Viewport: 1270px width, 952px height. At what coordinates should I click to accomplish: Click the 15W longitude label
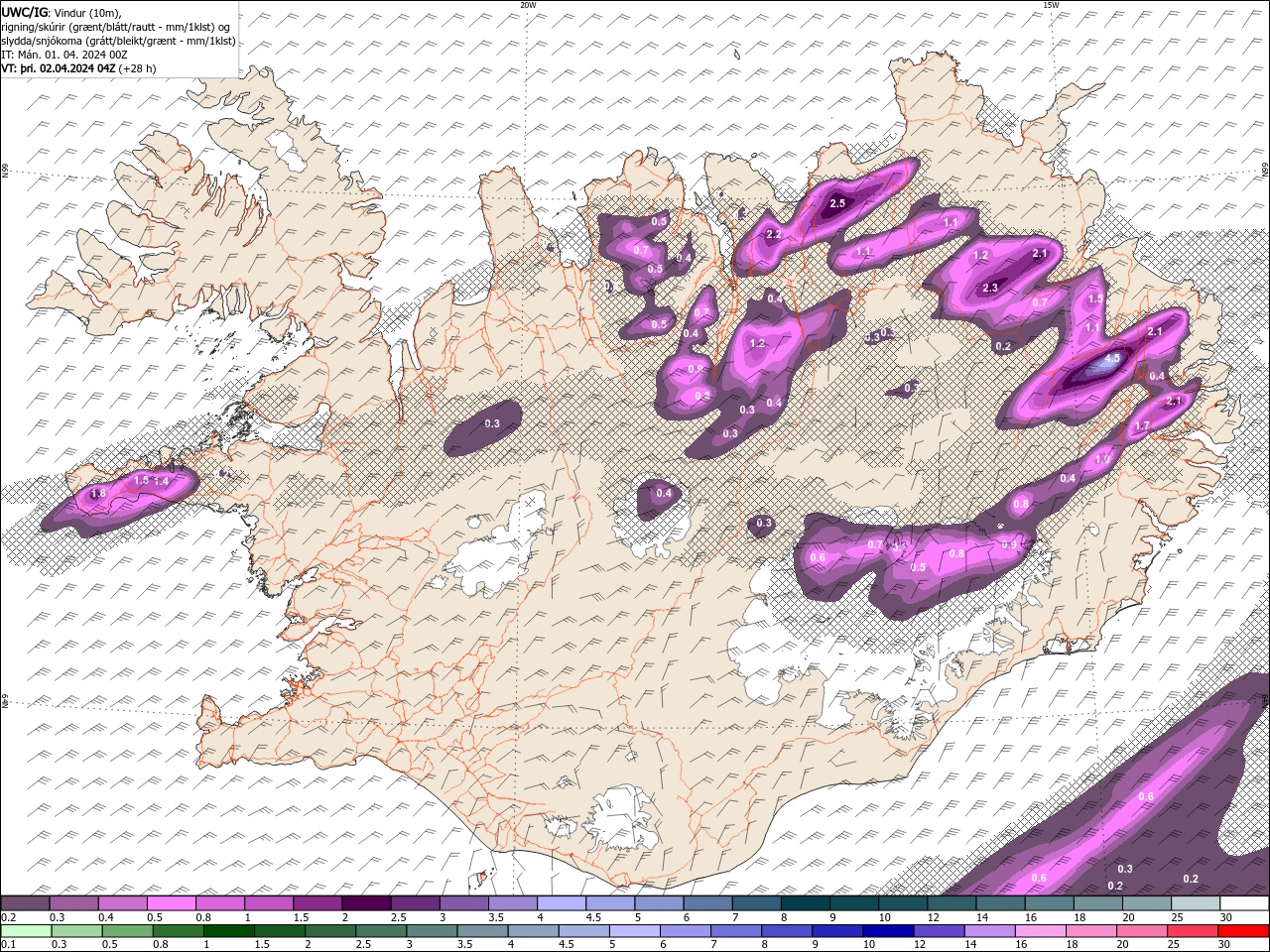1051,4
